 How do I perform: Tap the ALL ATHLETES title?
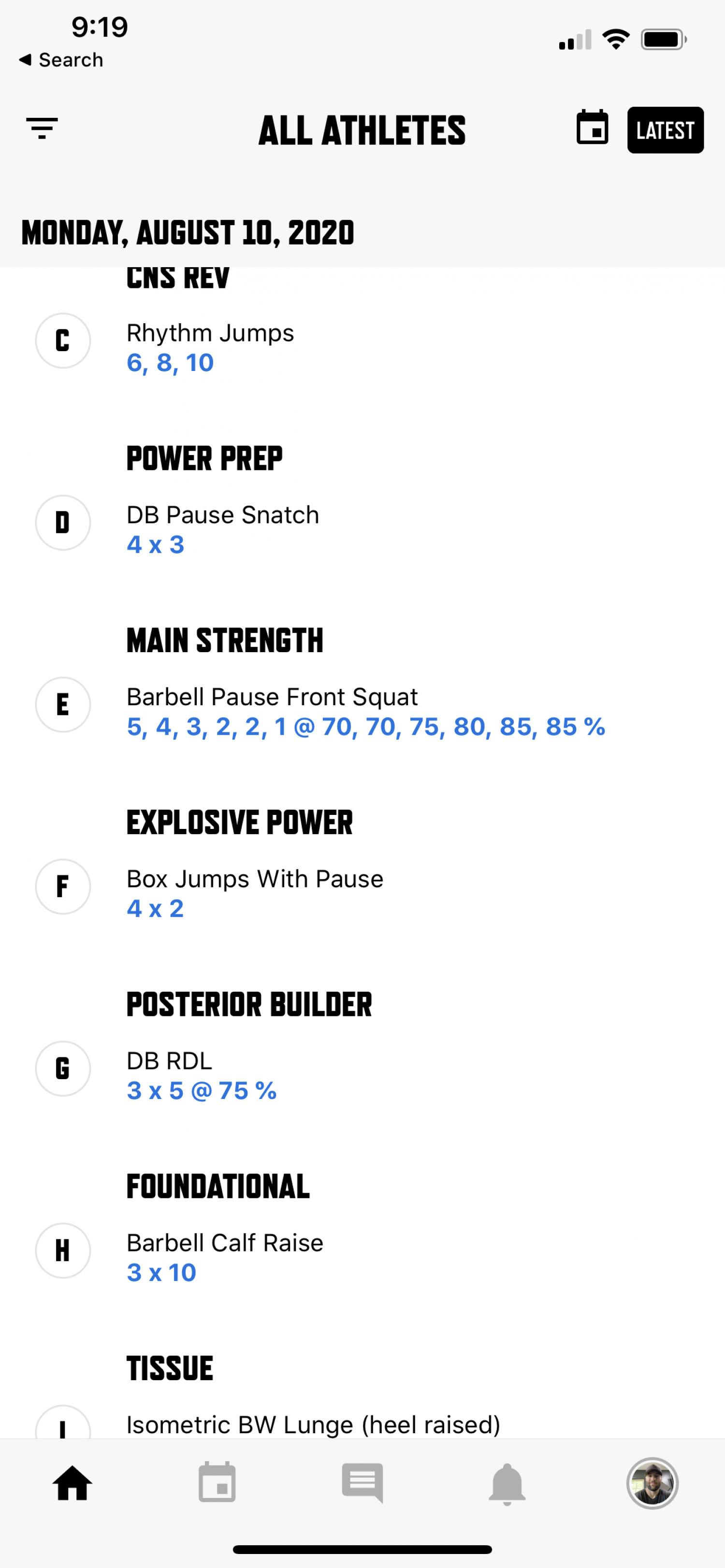tap(362, 130)
